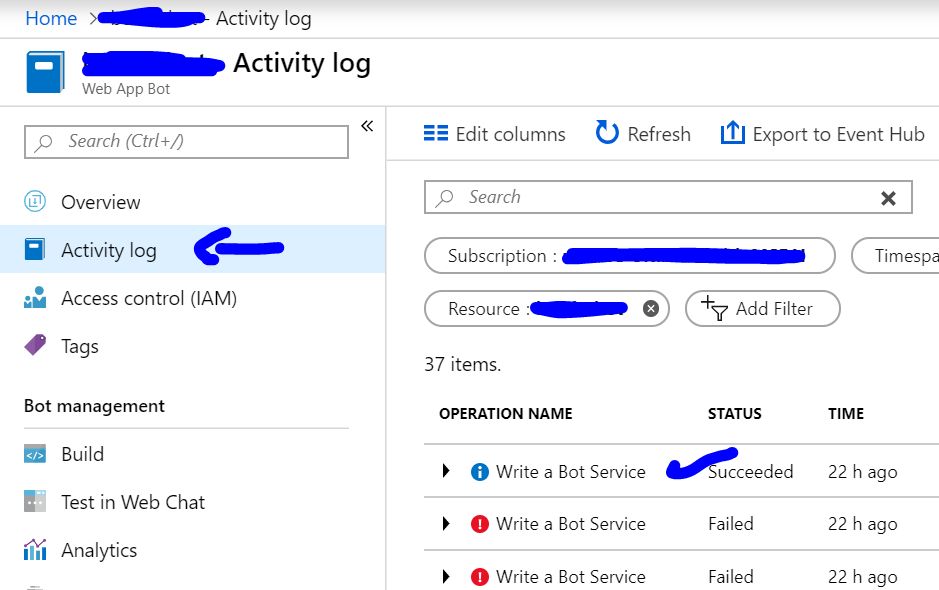Screen dimensions: 939x590
Task: Click the Web App Bot subtitle
Action: pos(126,89)
